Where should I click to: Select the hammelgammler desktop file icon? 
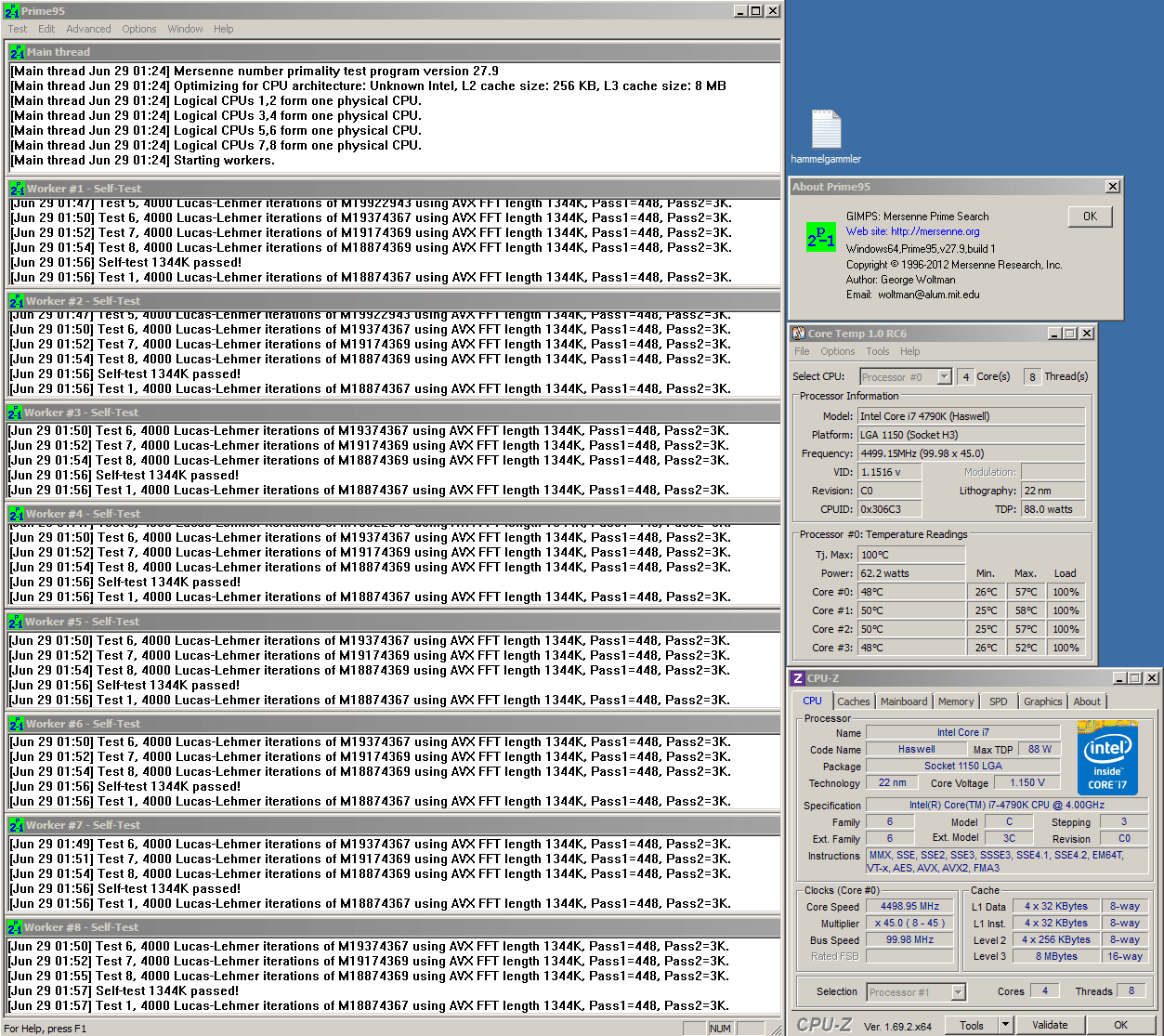point(826,129)
